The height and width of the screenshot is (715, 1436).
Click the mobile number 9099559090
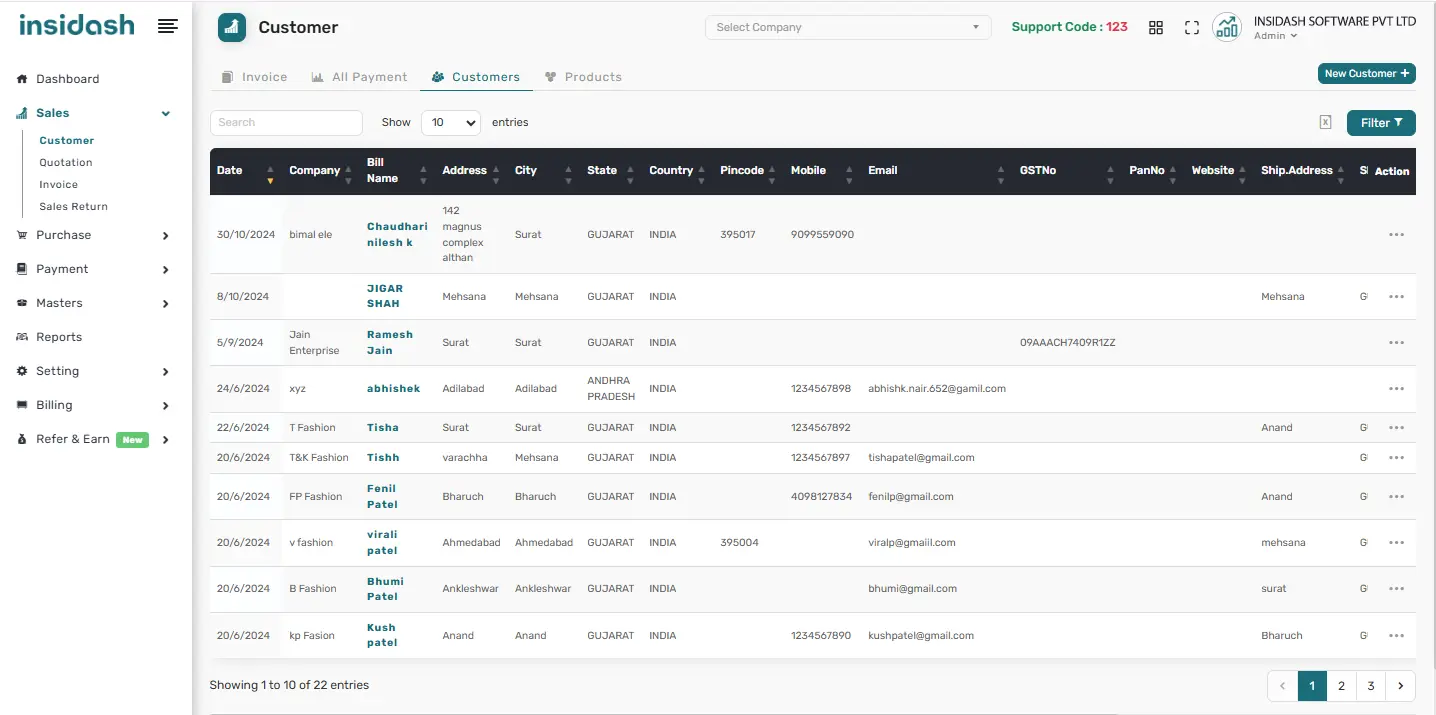click(822, 235)
